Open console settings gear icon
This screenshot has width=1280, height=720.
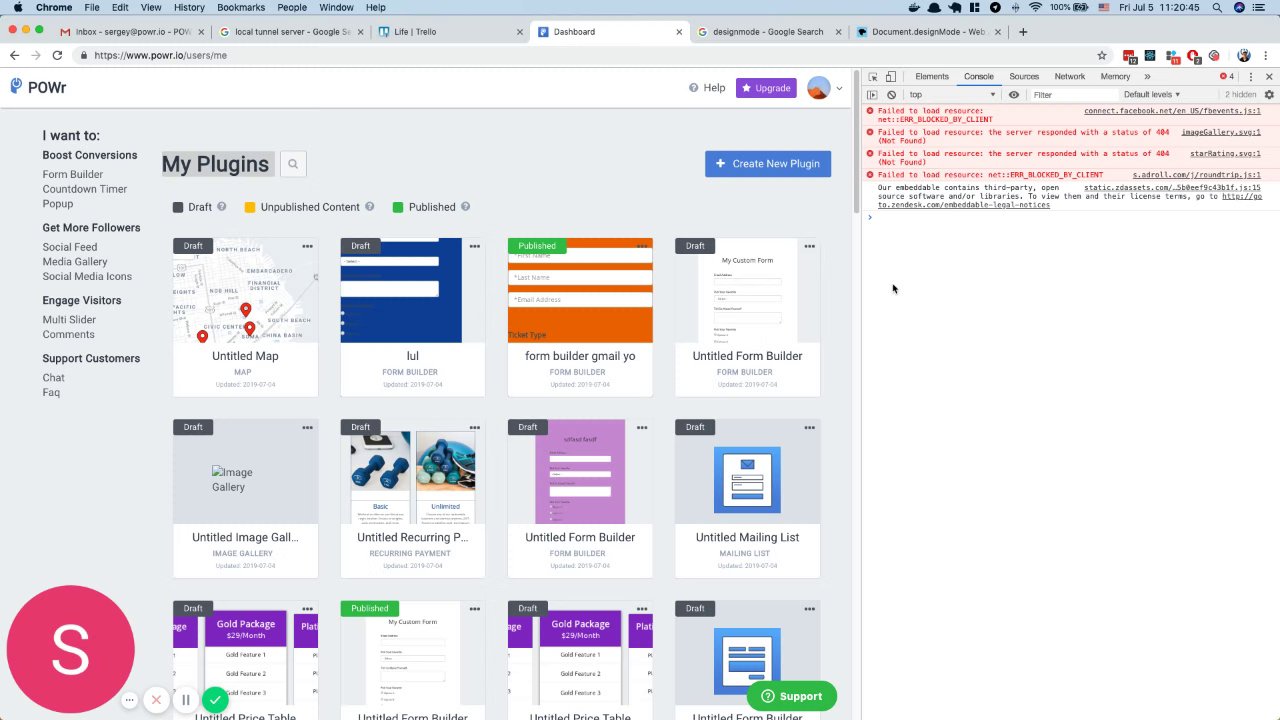(1269, 95)
